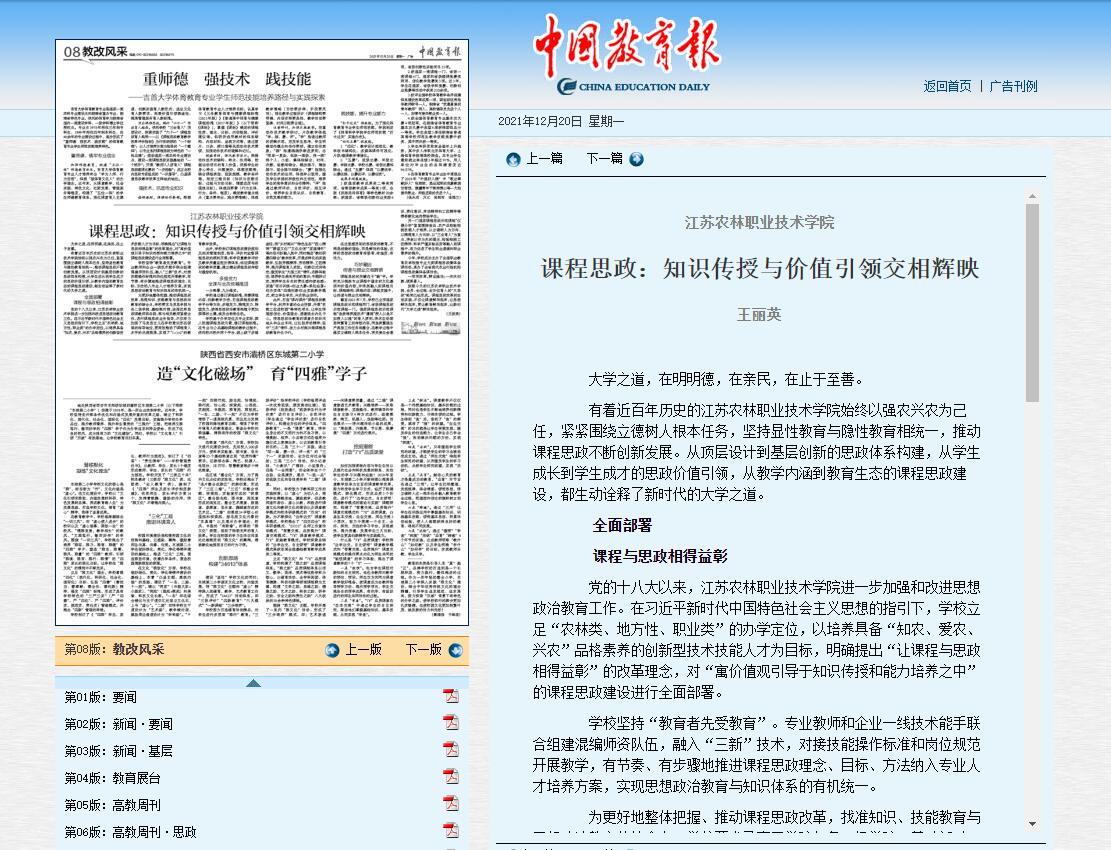Screen dimensions: 1111x850
Task: Click next article arrow icon 下一篇
Action: 637,159
